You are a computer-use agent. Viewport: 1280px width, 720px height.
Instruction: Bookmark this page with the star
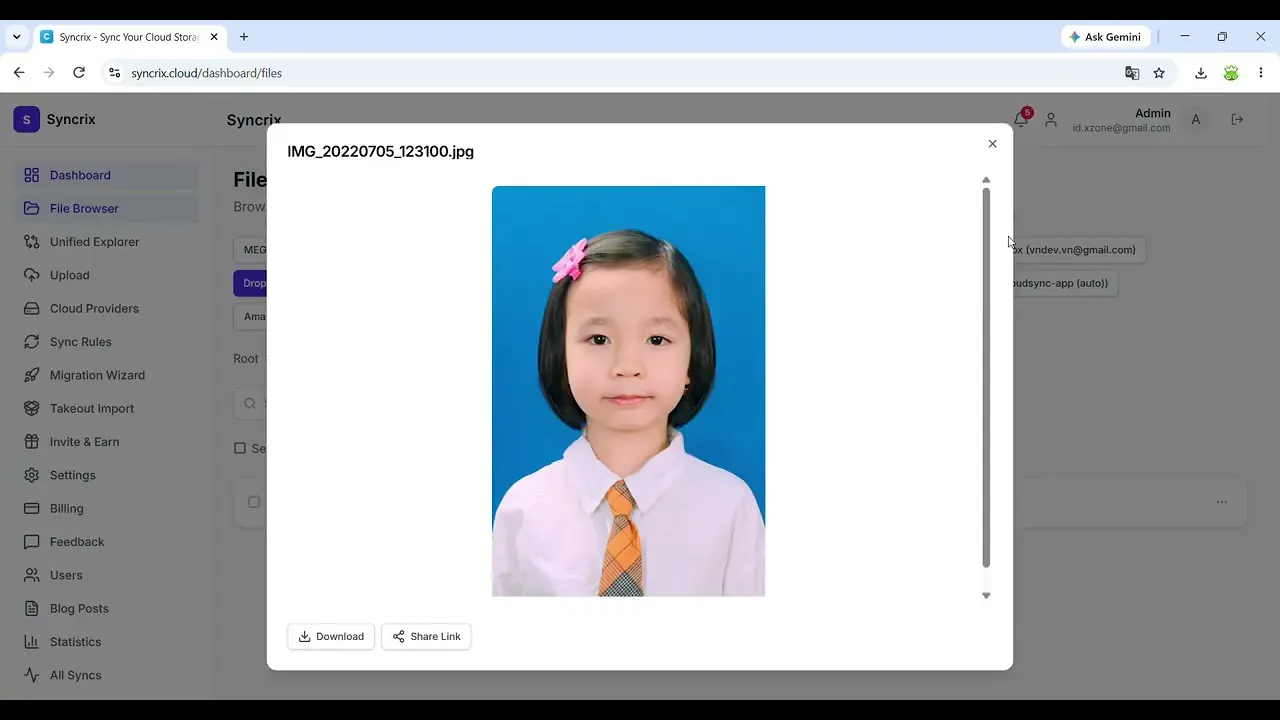tap(1159, 73)
